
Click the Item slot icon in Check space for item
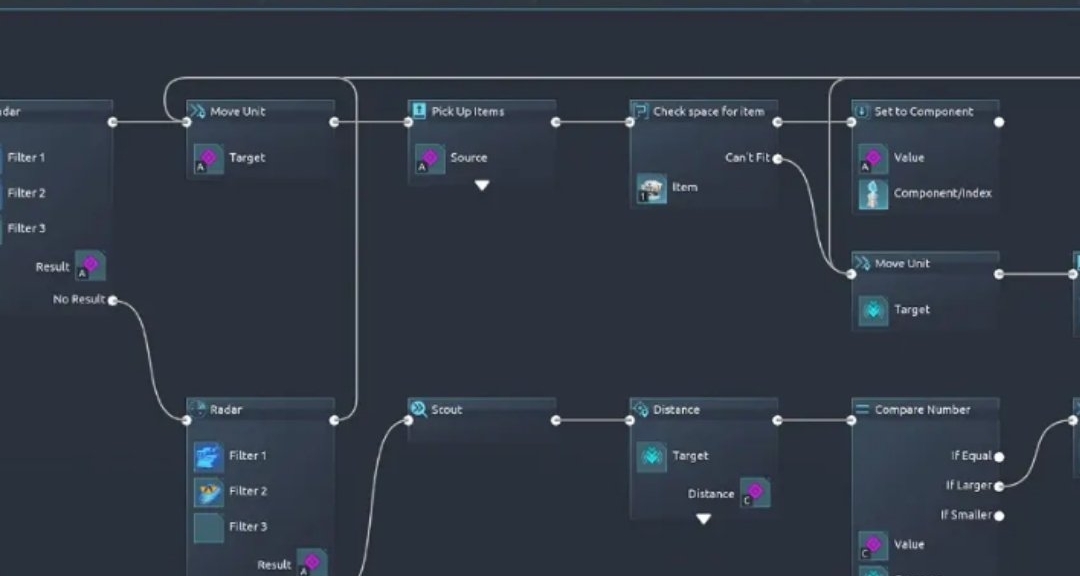(x=651, y=188)
